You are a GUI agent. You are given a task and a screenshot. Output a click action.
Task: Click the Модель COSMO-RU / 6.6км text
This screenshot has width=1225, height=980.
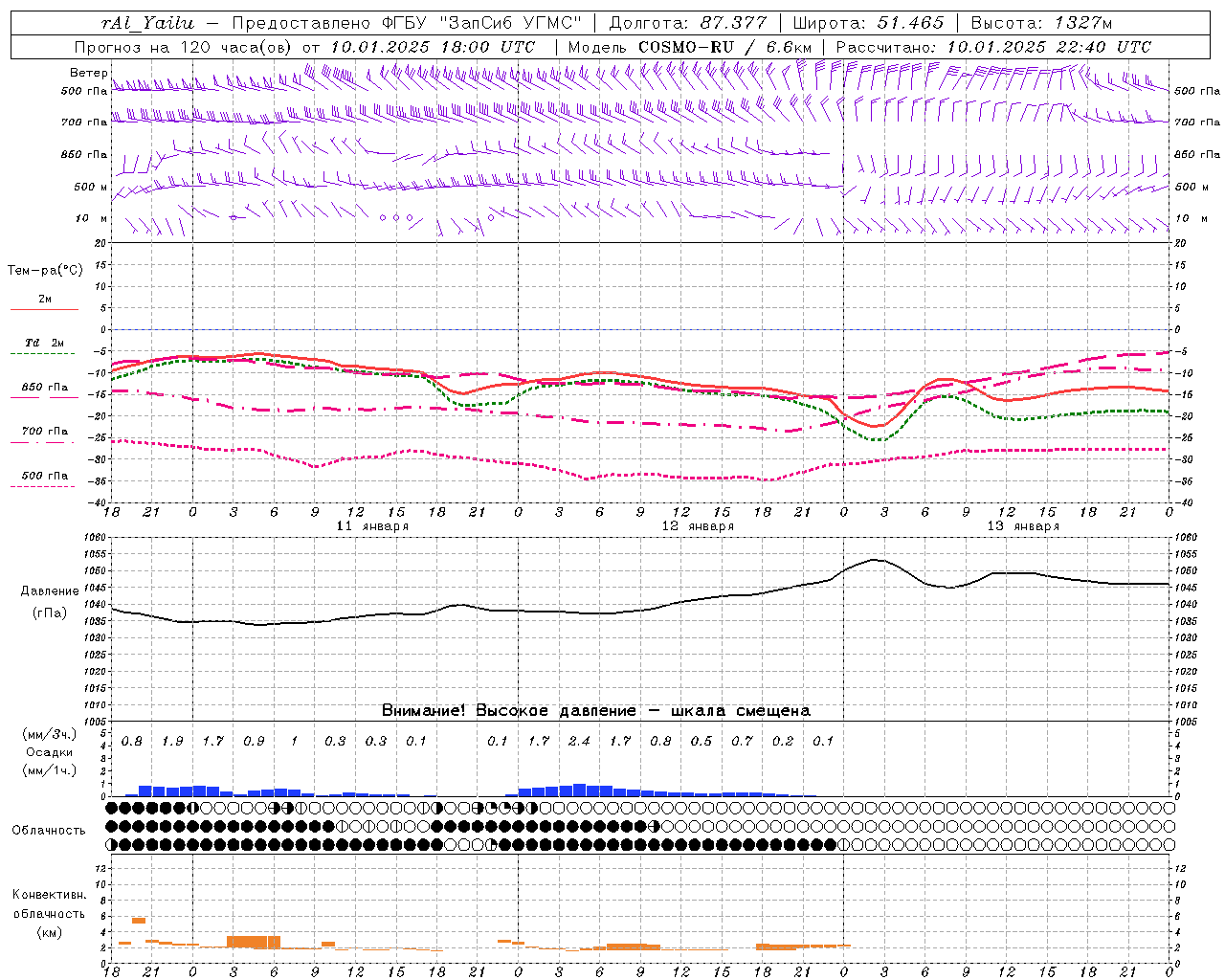click(690, 47)
